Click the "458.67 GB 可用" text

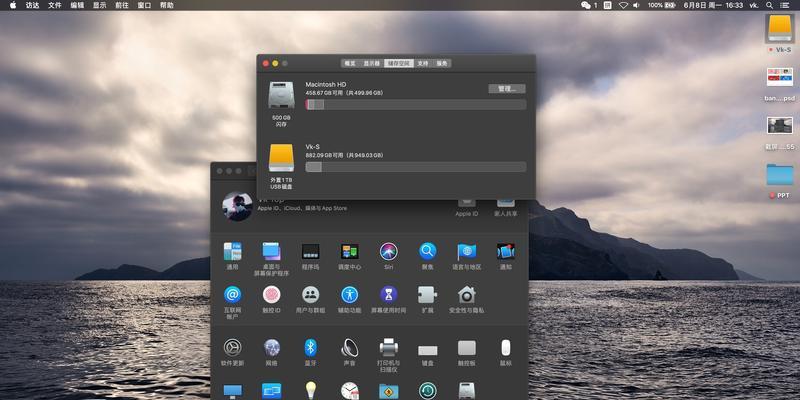pyautogui.click(x=324, y=93)
